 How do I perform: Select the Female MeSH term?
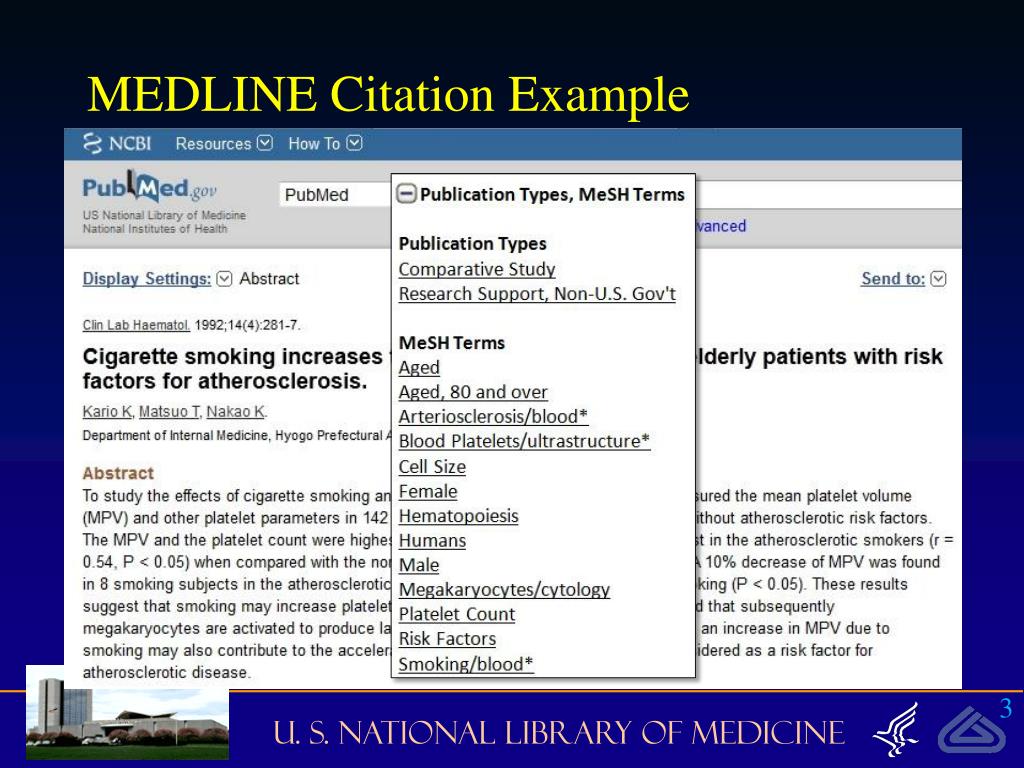(x=428, y=492)
